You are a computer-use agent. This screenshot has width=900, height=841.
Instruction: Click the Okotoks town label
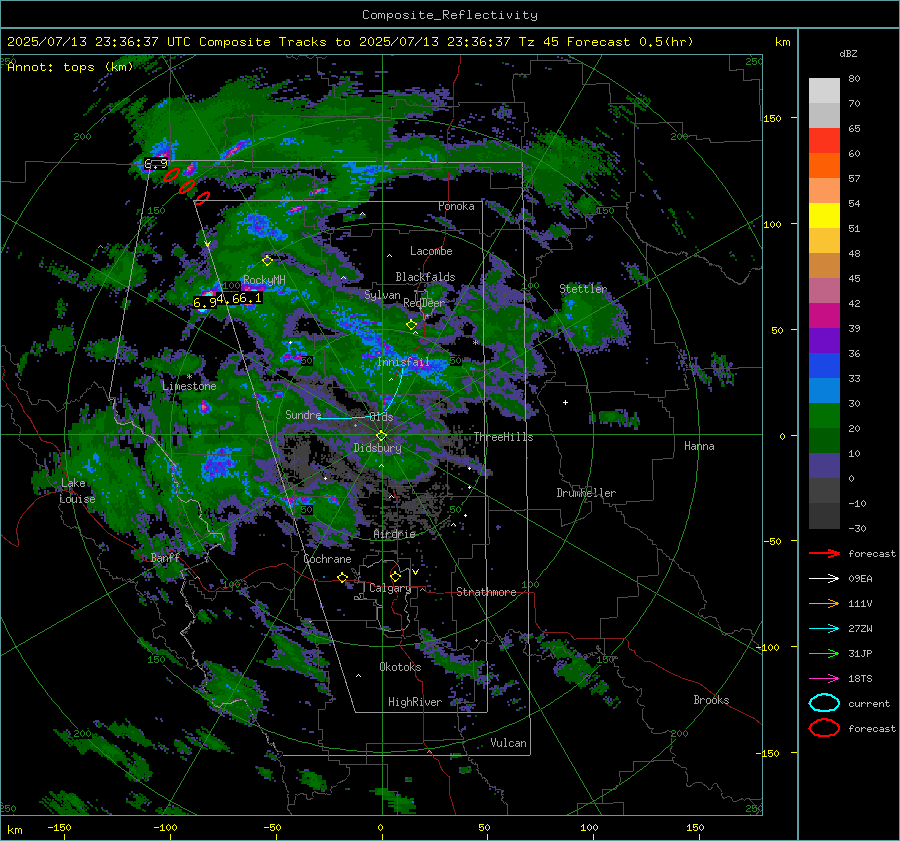[x=400, y=667]
